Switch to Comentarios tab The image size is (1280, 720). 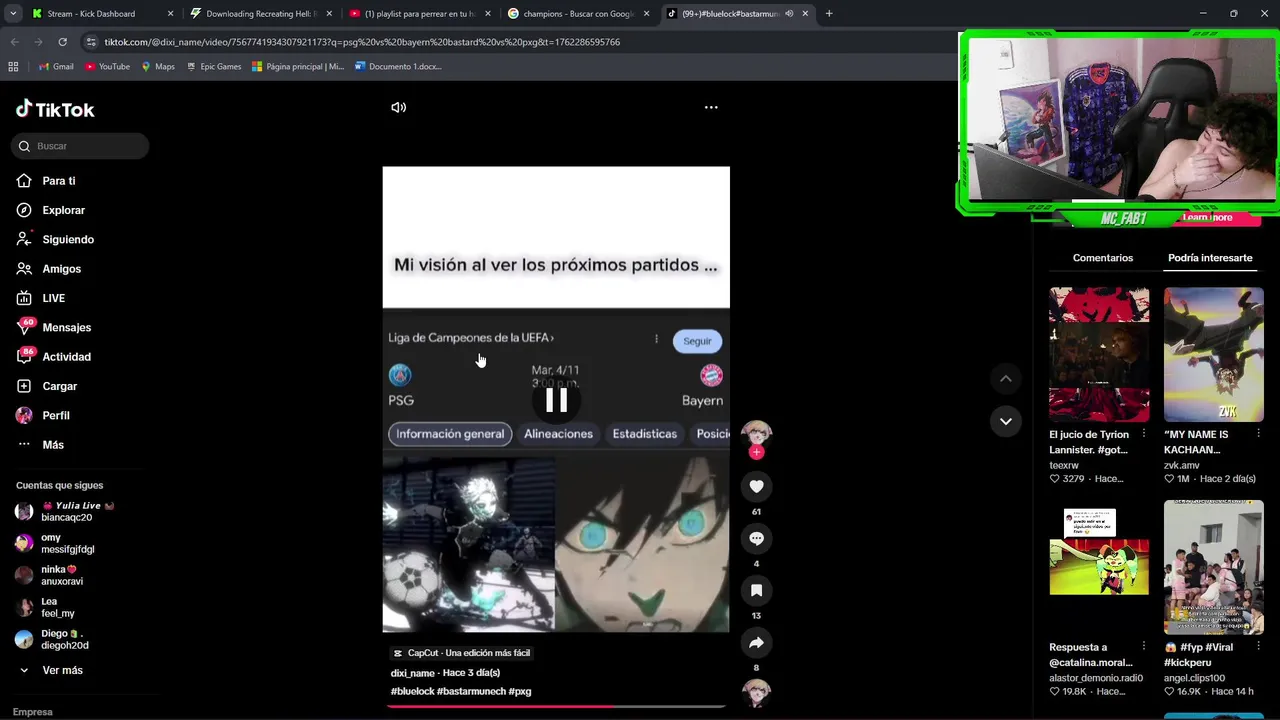click(1102, 258)
